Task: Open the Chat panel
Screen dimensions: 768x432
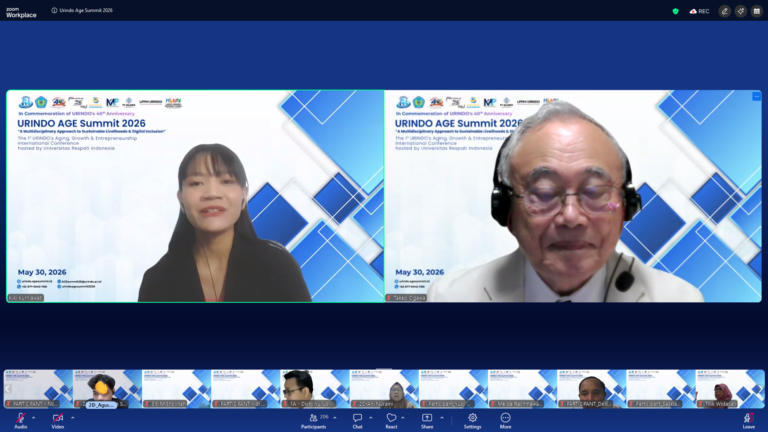Action: pos(358,421)
